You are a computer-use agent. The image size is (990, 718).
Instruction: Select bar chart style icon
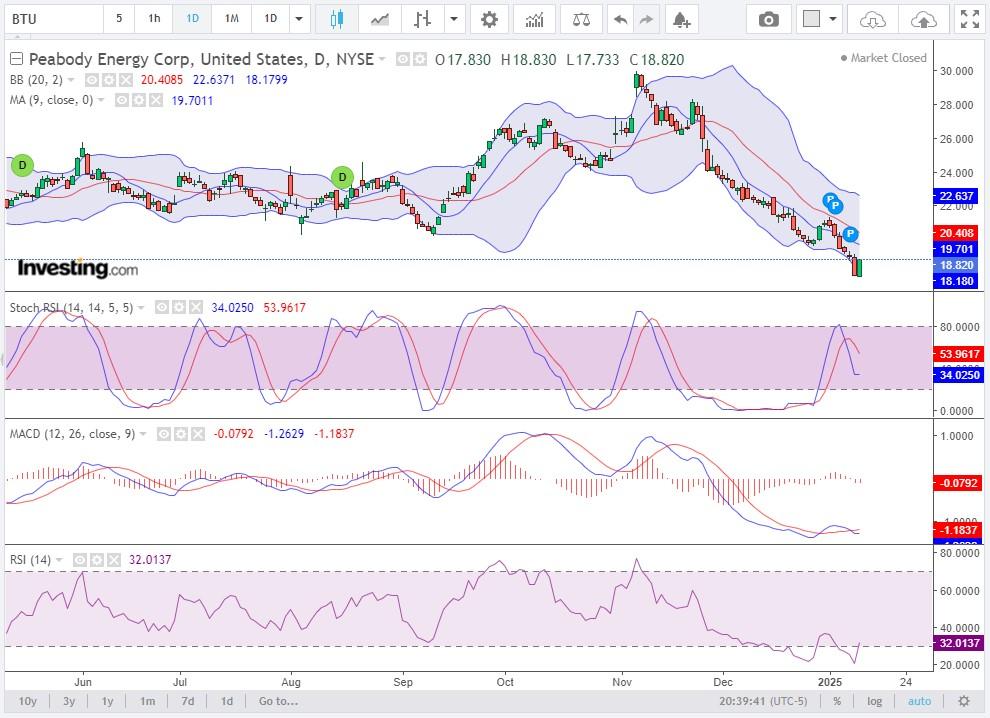422,19
